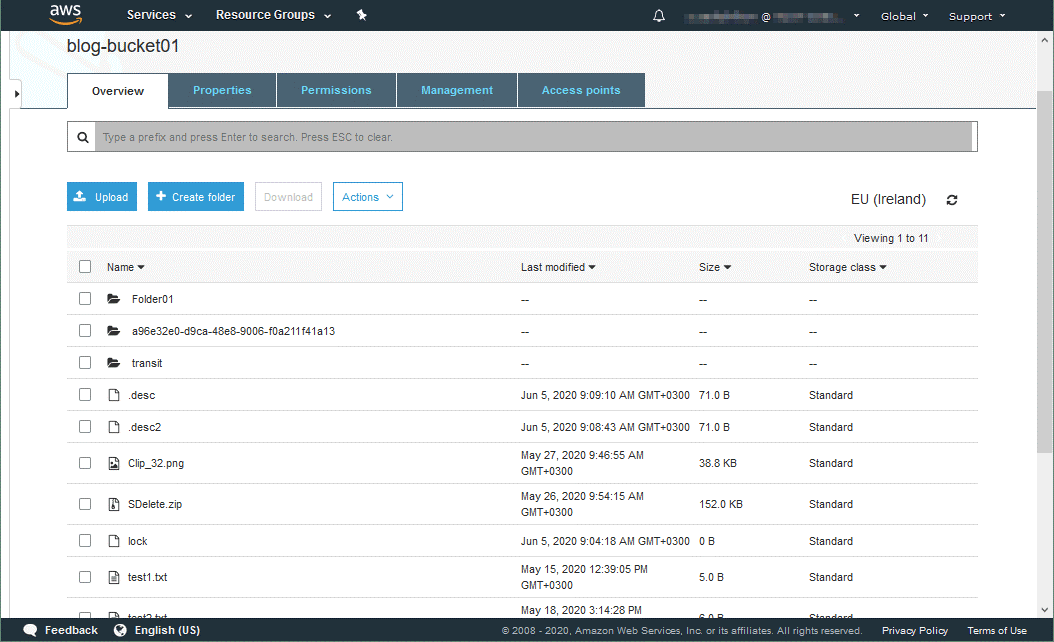Click the globe language icon
The image size is (1054, 642).
click(120, 630)
